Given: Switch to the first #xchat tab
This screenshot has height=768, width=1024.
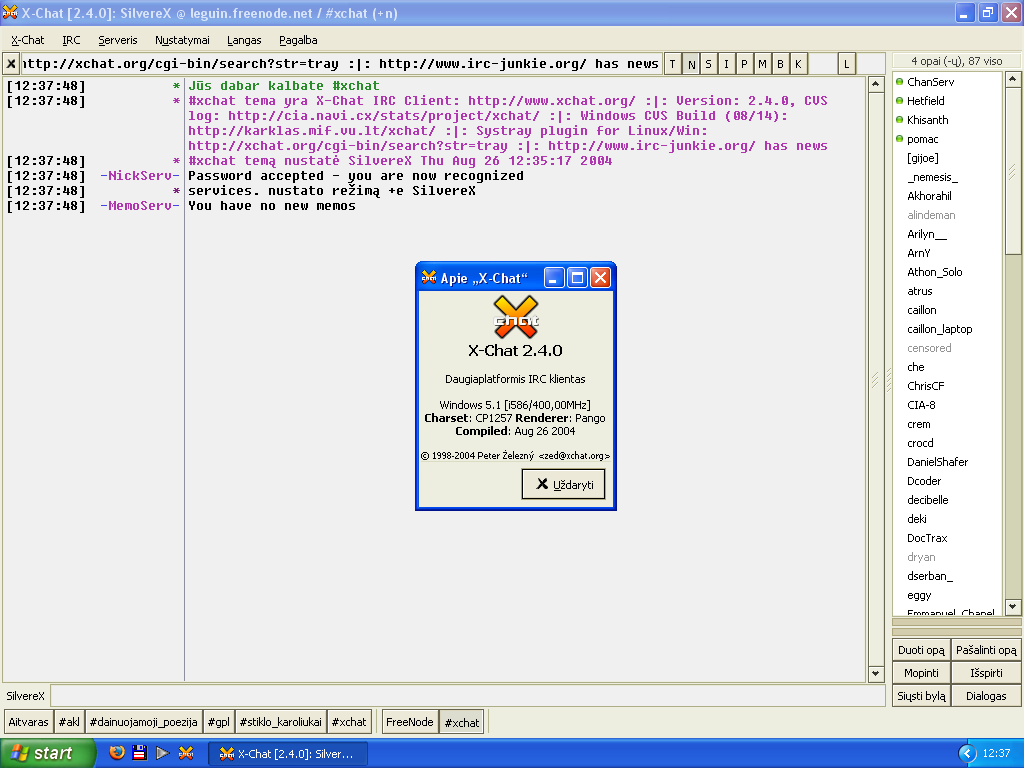Looking at the screenshot, I should pos(349,722).
